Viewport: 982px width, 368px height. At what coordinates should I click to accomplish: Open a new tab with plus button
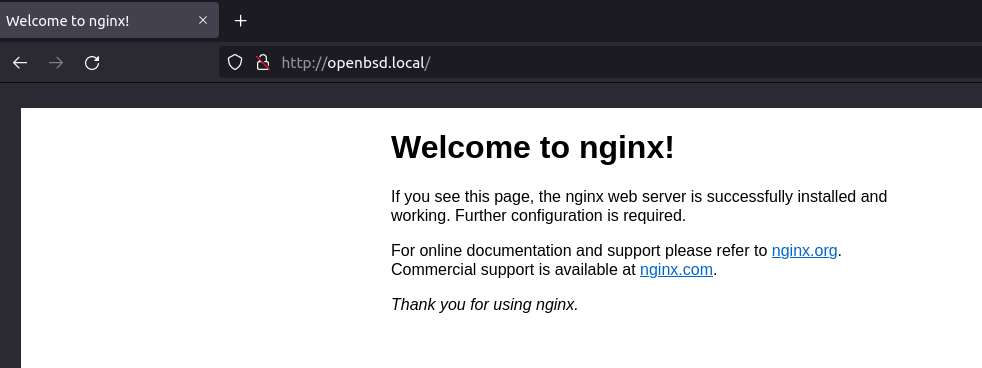pos(240,21)
